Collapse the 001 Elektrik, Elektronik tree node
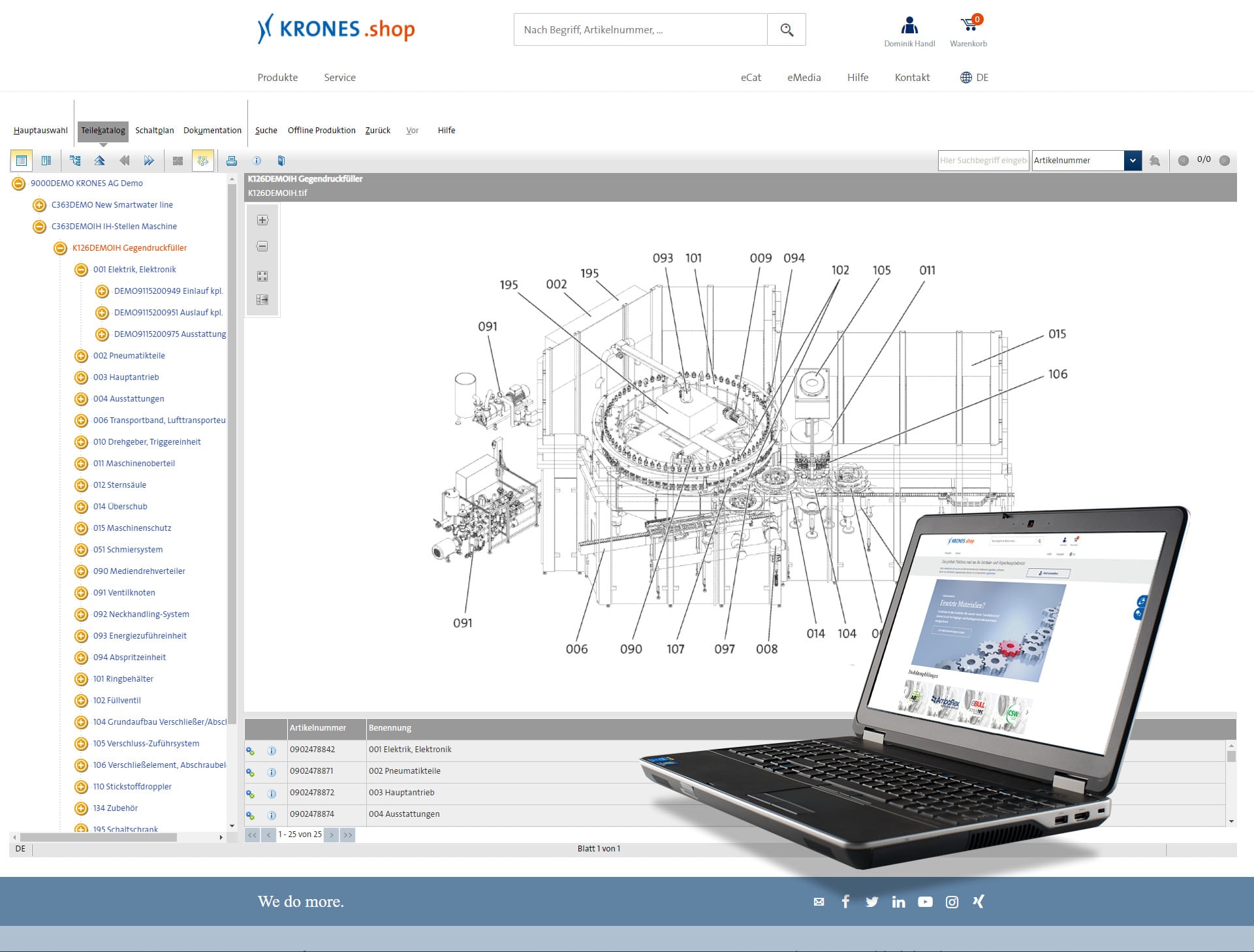Image resolution: width=1254 pixels, height=952 pixels. pos(81,270)
